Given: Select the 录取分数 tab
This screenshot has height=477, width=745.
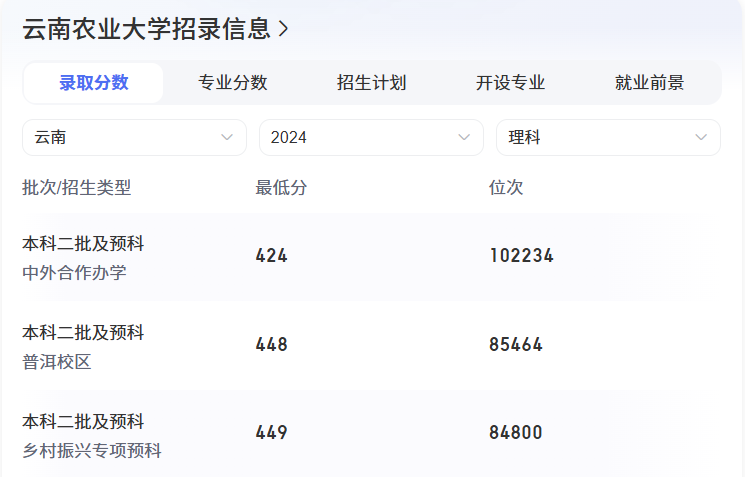Looking at the screenshot, I should [94, 83].
